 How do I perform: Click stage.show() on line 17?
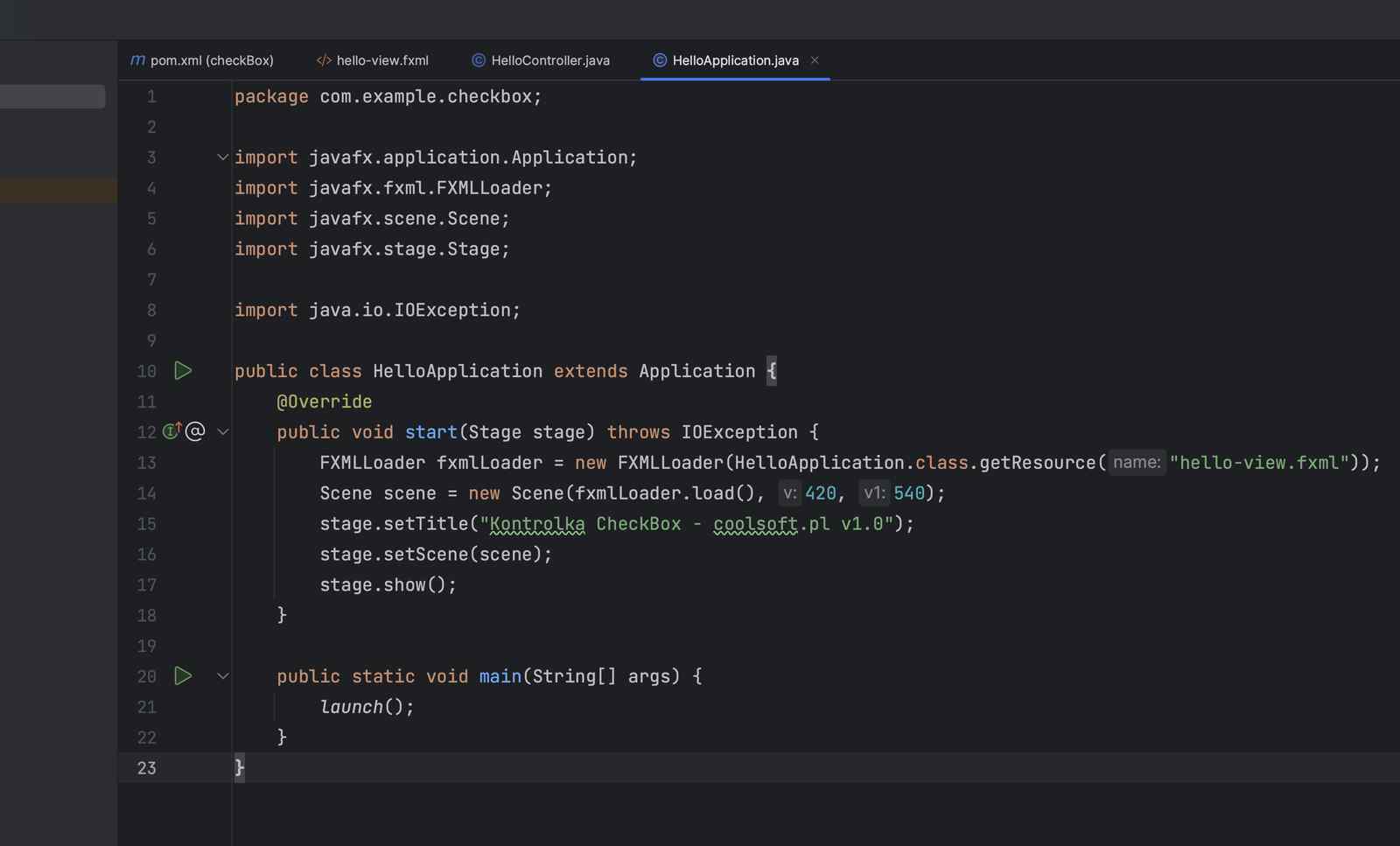pos(388,585)
